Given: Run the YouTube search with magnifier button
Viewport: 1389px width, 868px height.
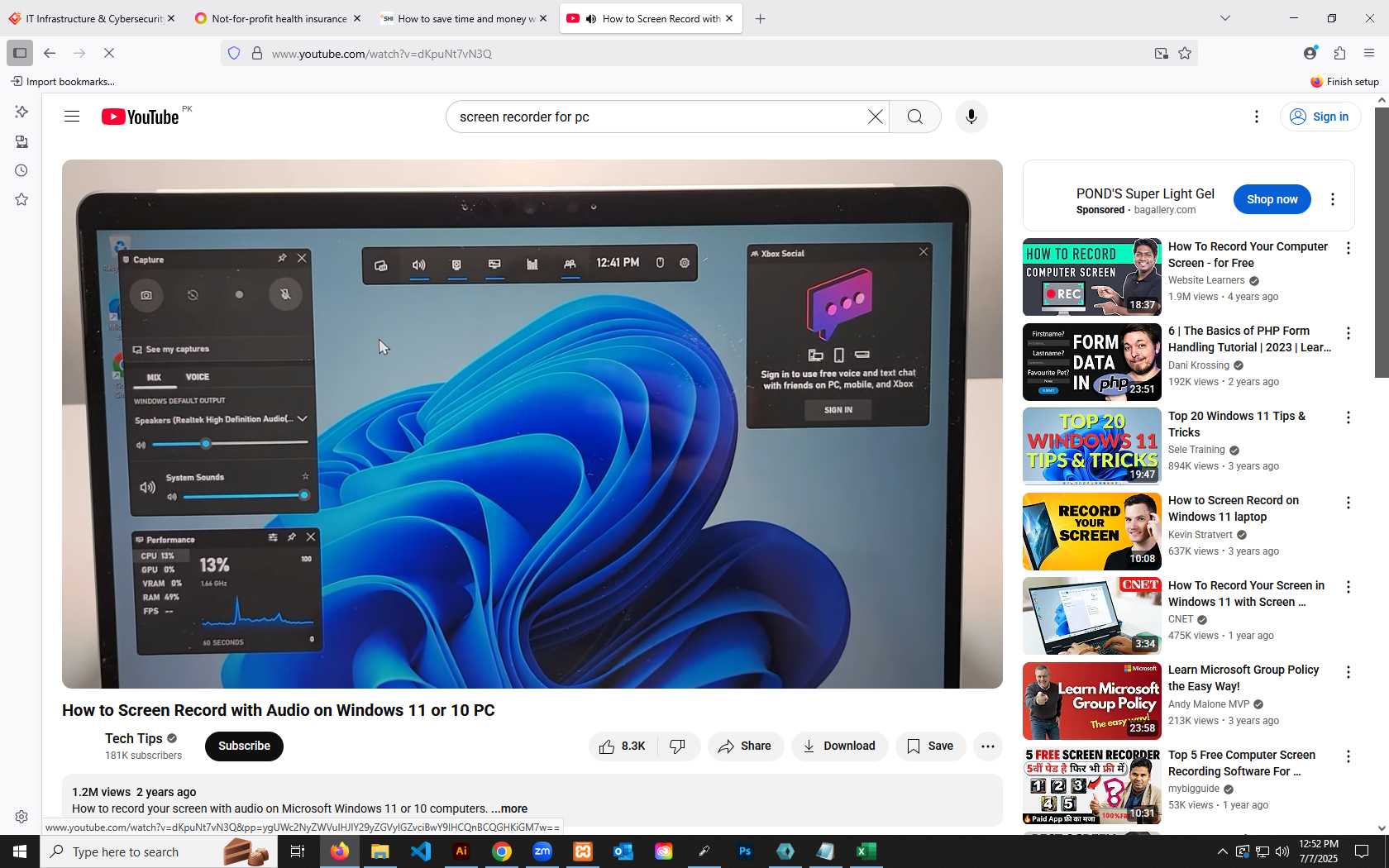Looking at the screenshot, I should point(915,117).
